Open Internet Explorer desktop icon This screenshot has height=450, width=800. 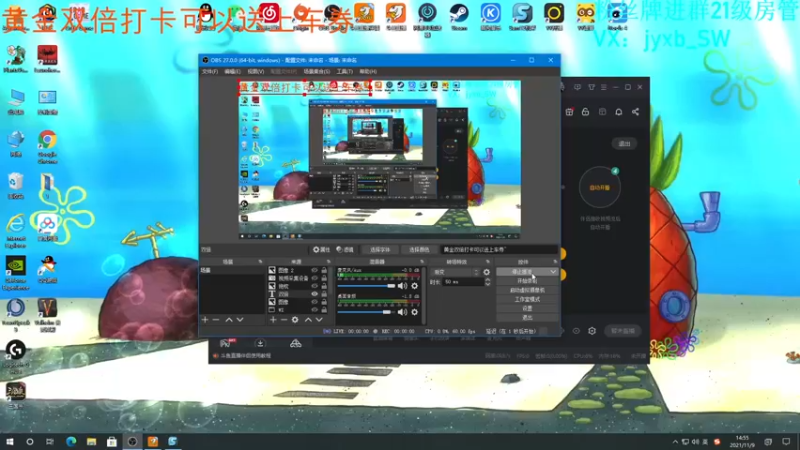pos(16,231)
